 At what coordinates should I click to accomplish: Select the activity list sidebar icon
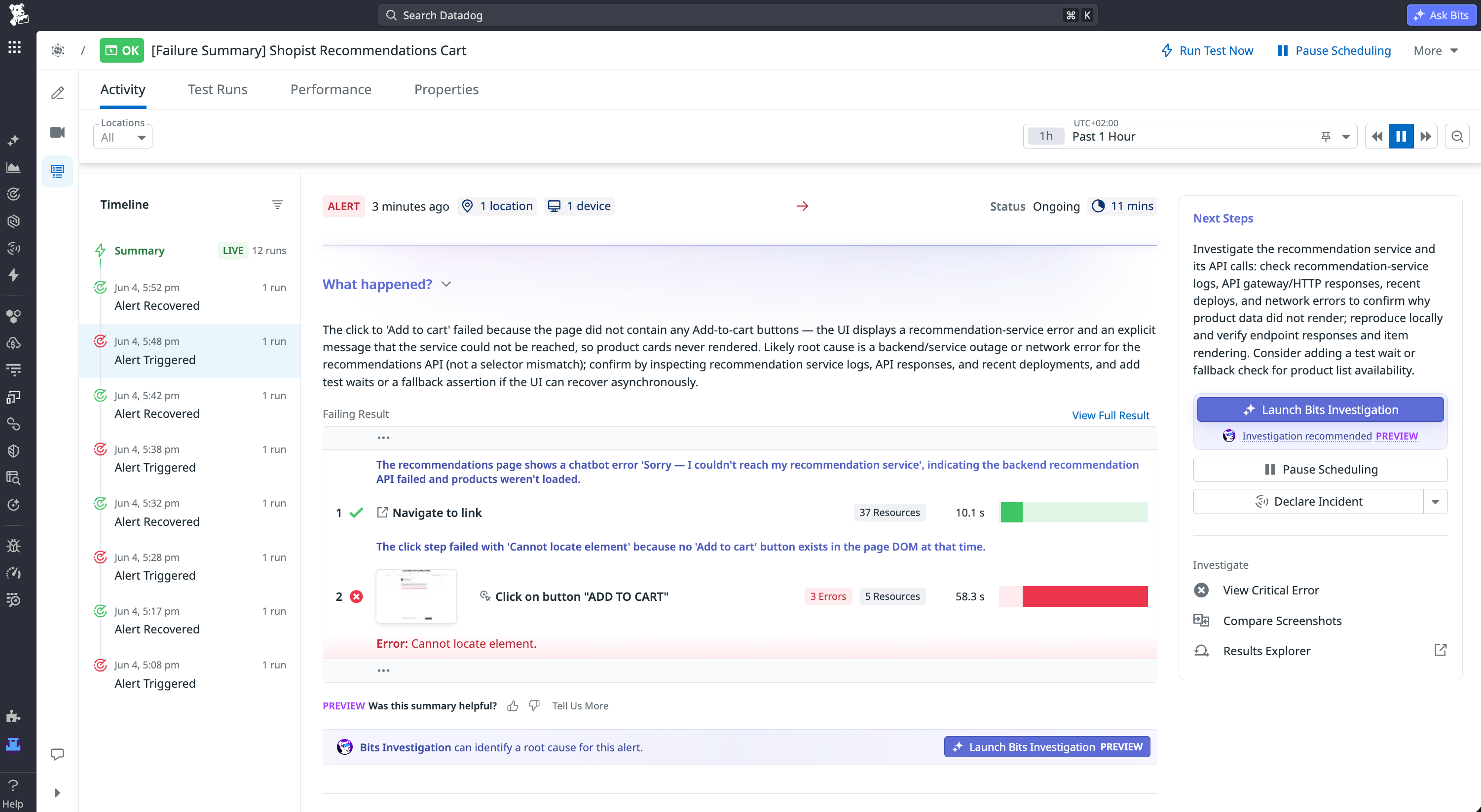[58, 171]
